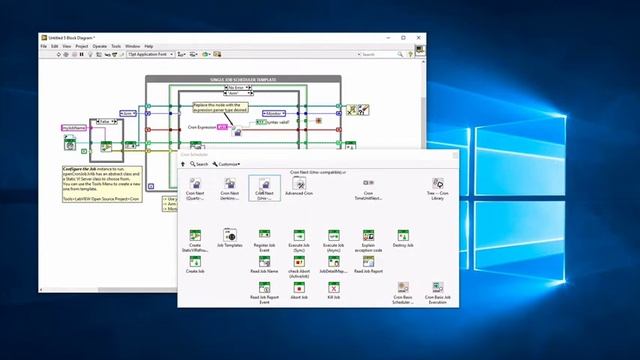Open the Tools menu
This screenshot has width=640, height=360.
[116, 47]
